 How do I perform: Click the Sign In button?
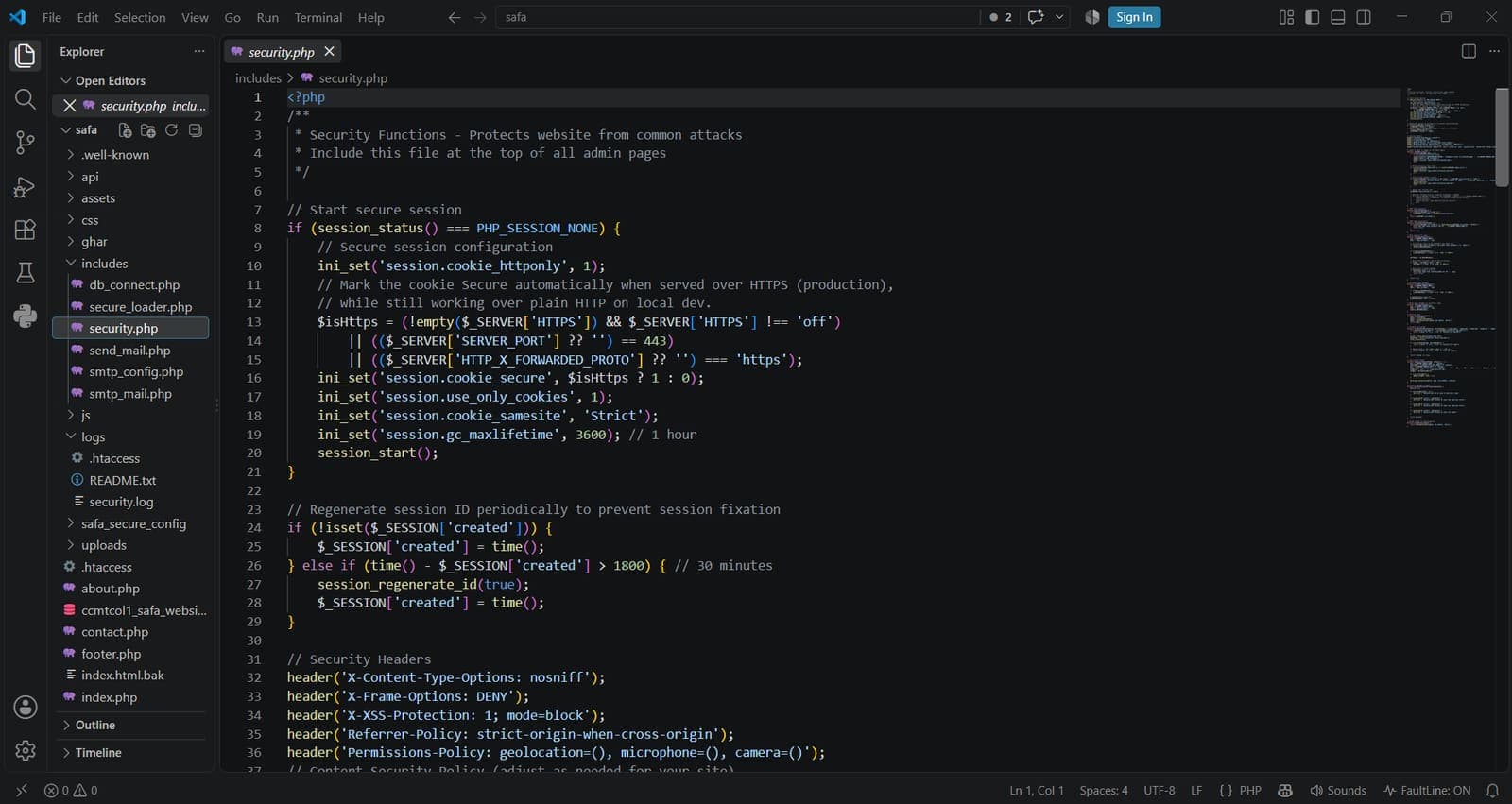[x=1134, y=17]
